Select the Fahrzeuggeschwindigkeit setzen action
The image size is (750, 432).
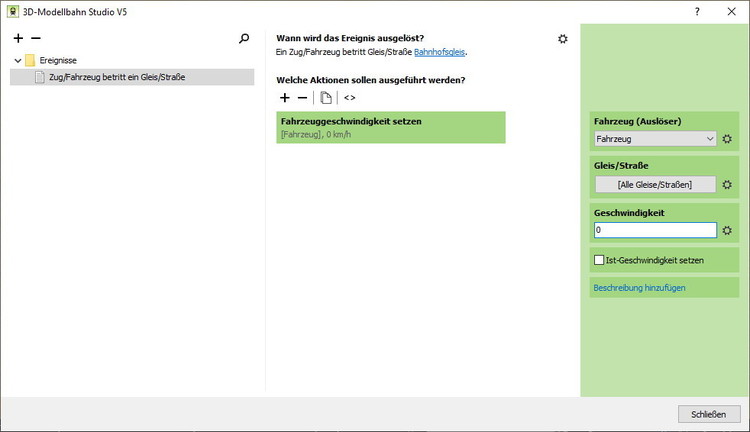click(391, 127)
